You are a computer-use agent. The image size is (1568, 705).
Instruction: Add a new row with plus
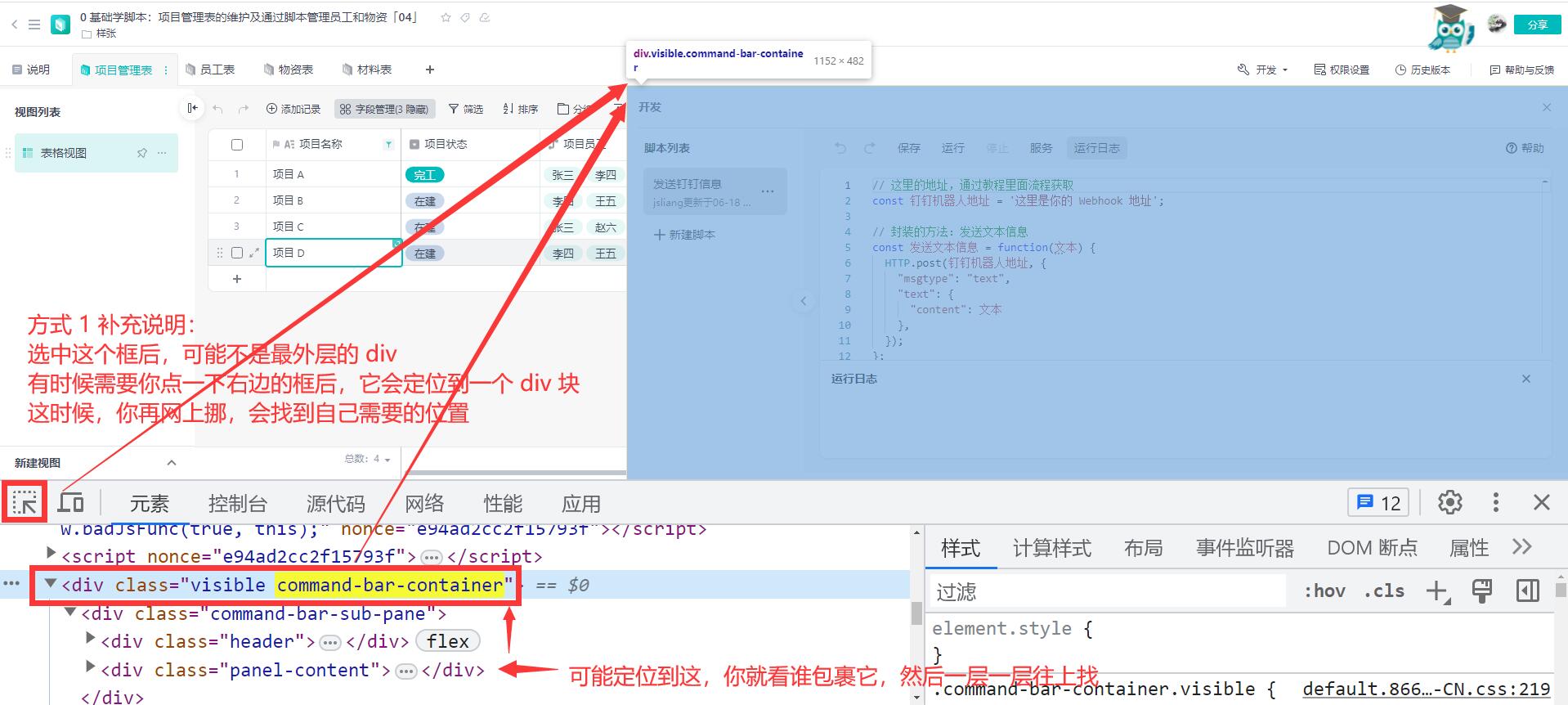click(237, 279)
